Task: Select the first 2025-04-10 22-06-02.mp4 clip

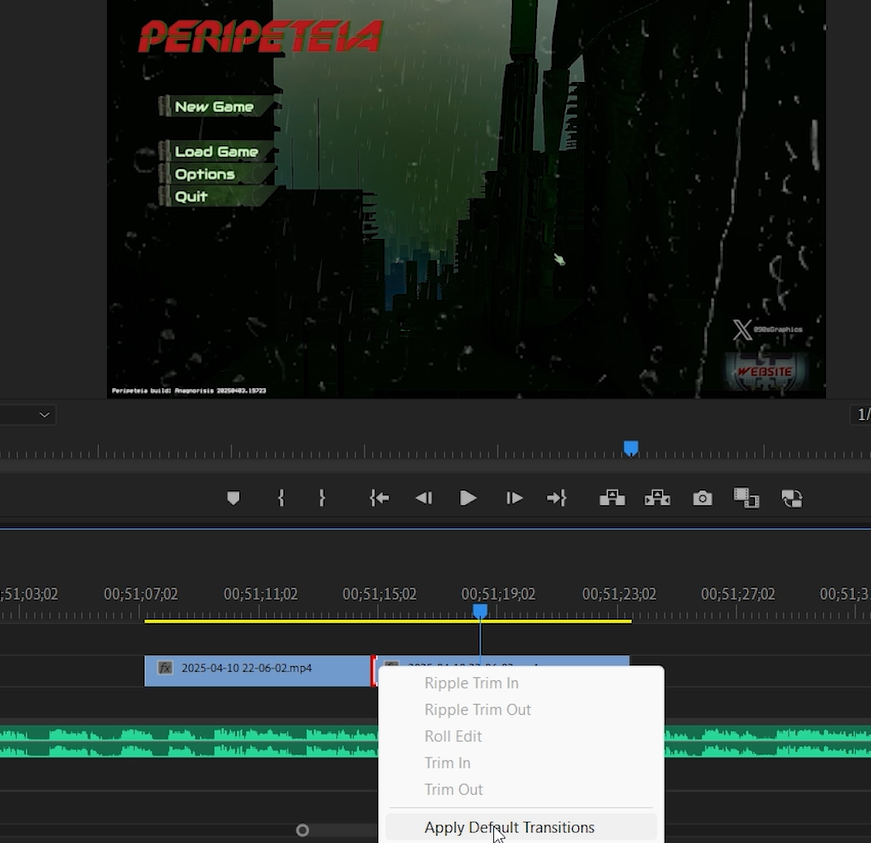Action: pos(257,671)
